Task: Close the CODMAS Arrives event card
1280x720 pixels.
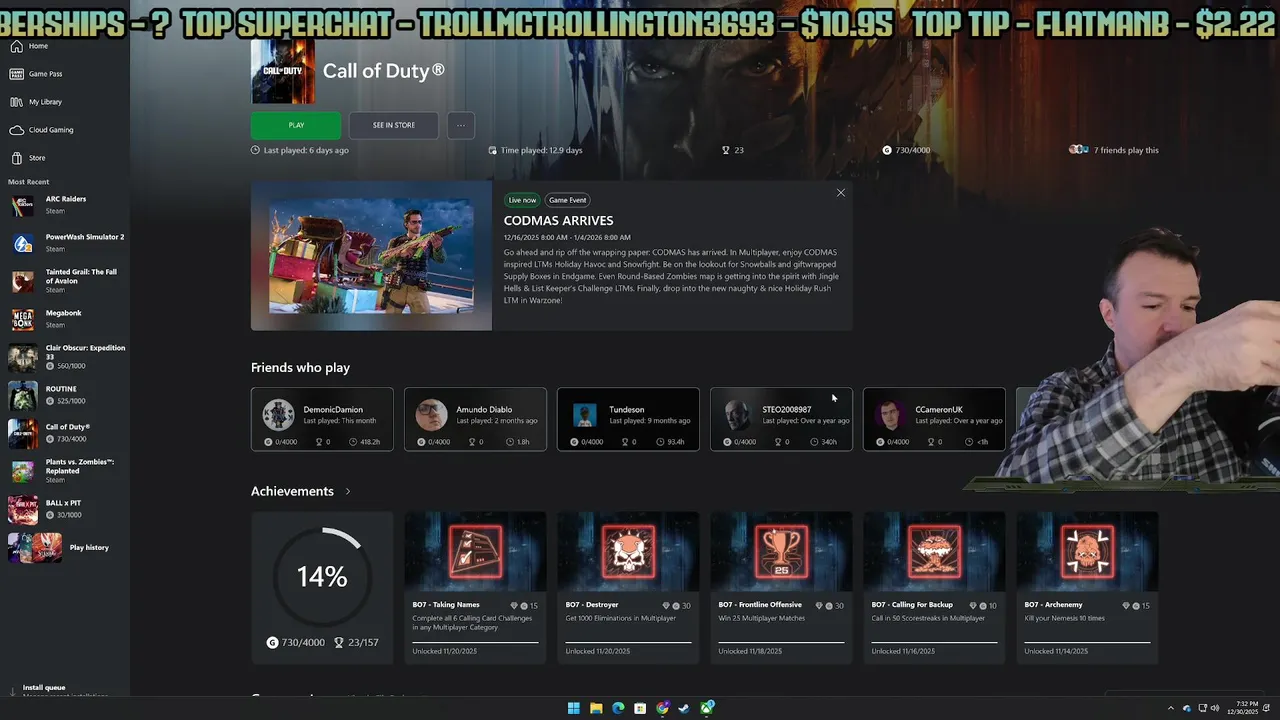Action: pyautogui.click(x=841, y=193)
